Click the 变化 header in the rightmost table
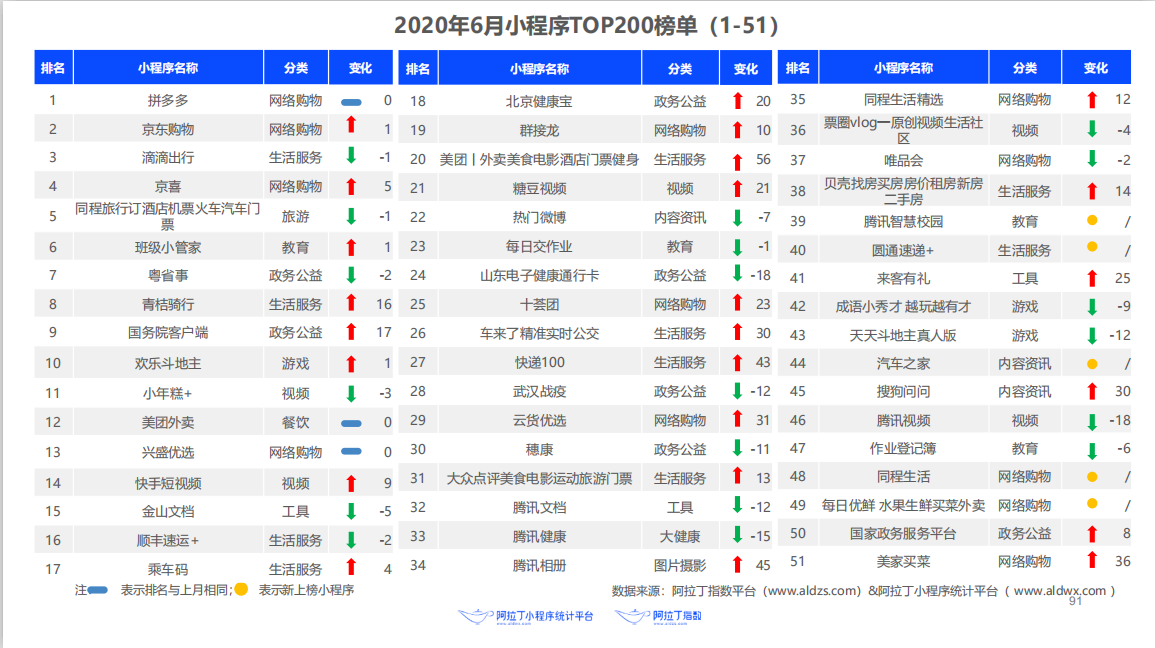This screenshot has width=1155, height=648. (x=1096, y=68)
